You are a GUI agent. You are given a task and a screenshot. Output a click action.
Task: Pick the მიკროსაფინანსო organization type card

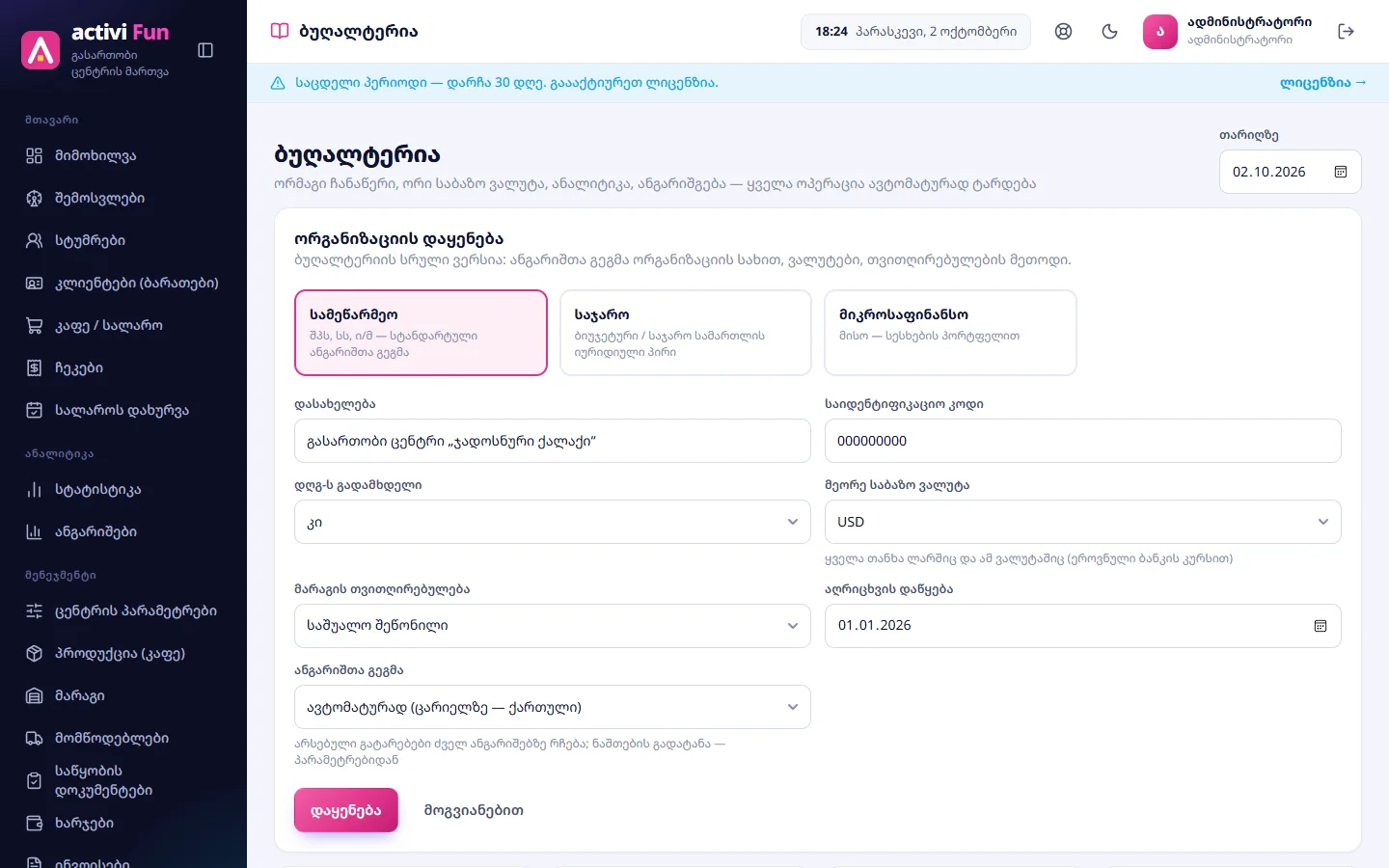click(x=950, y=333)
